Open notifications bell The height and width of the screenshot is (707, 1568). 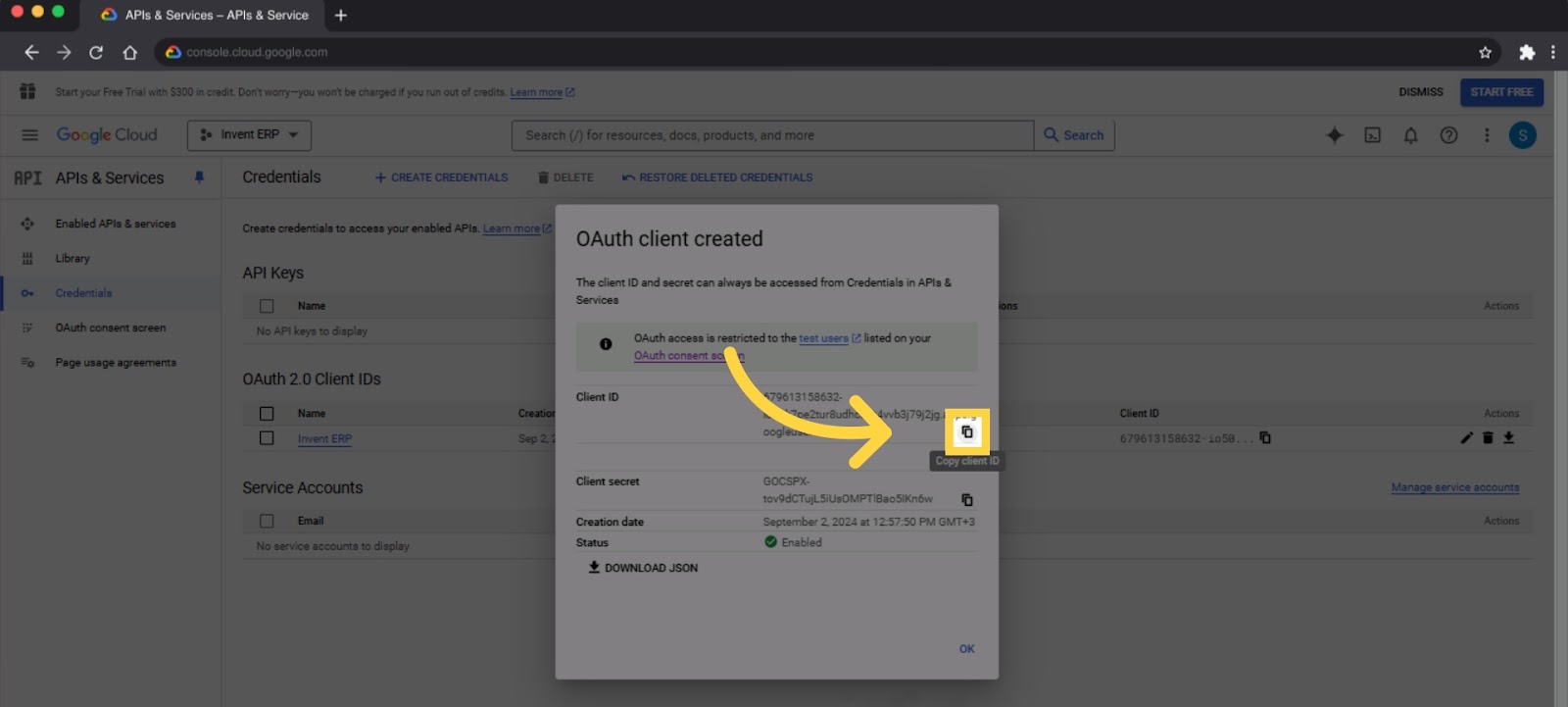[x=1410, y=135]
